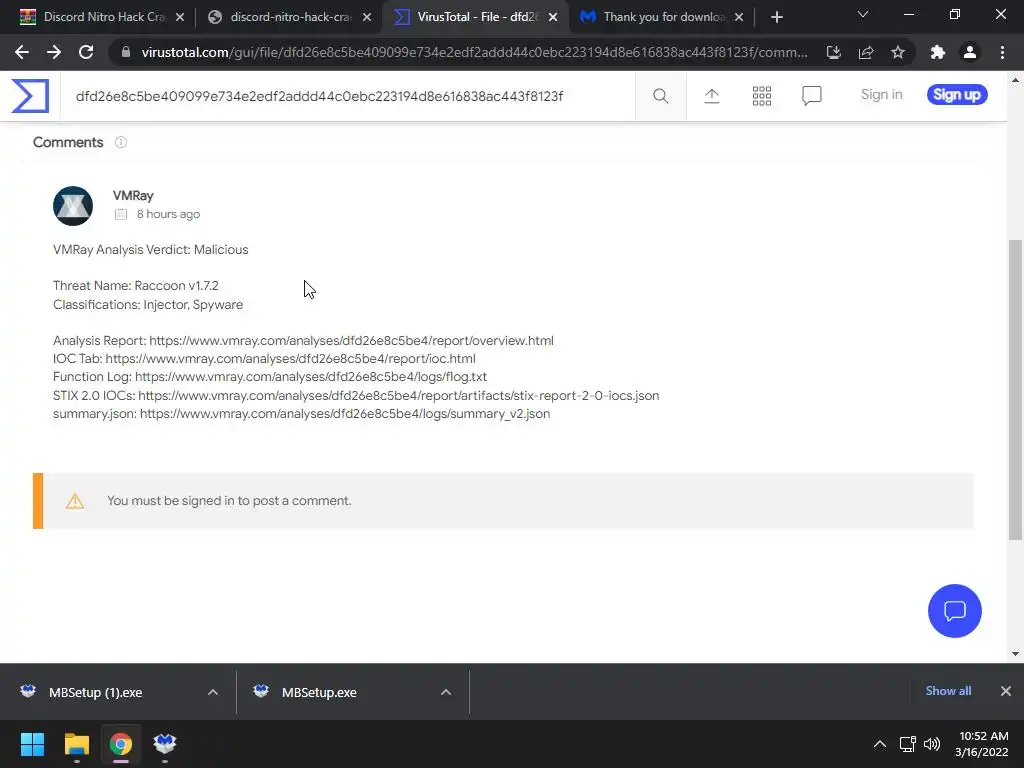Click the warning triangle in sign-in notice
1024x768 pixels.
pos(75,501)
